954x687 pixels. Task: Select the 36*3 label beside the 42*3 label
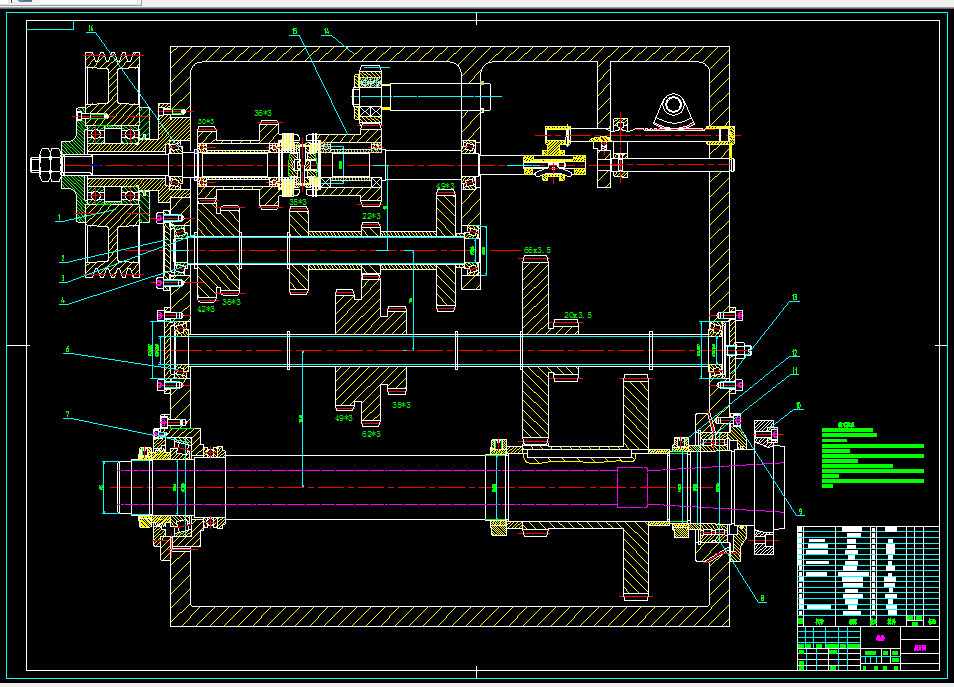(231, 302)
